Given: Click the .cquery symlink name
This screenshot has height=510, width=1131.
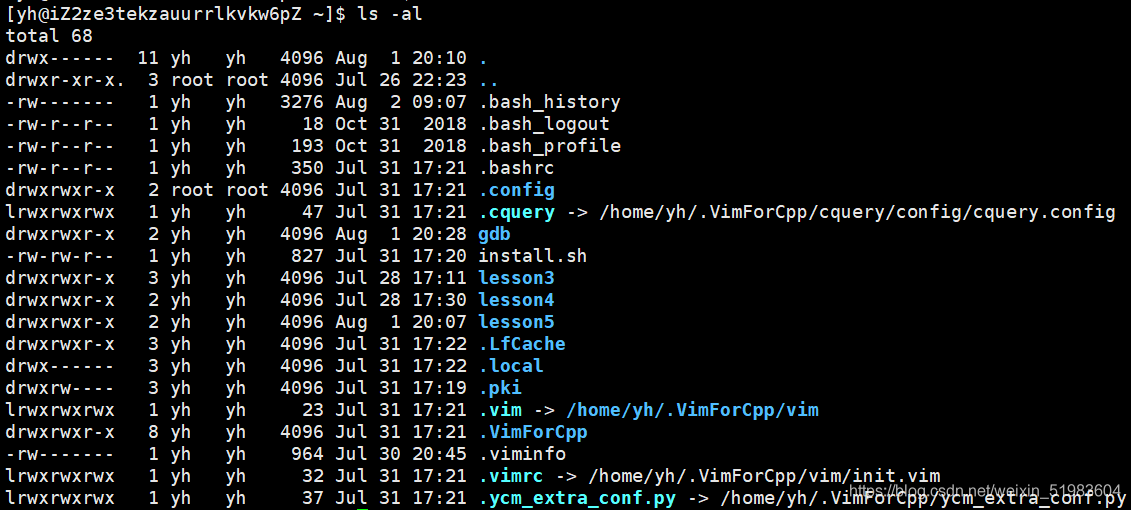Looking at the screenshot, I should [516, 212].
